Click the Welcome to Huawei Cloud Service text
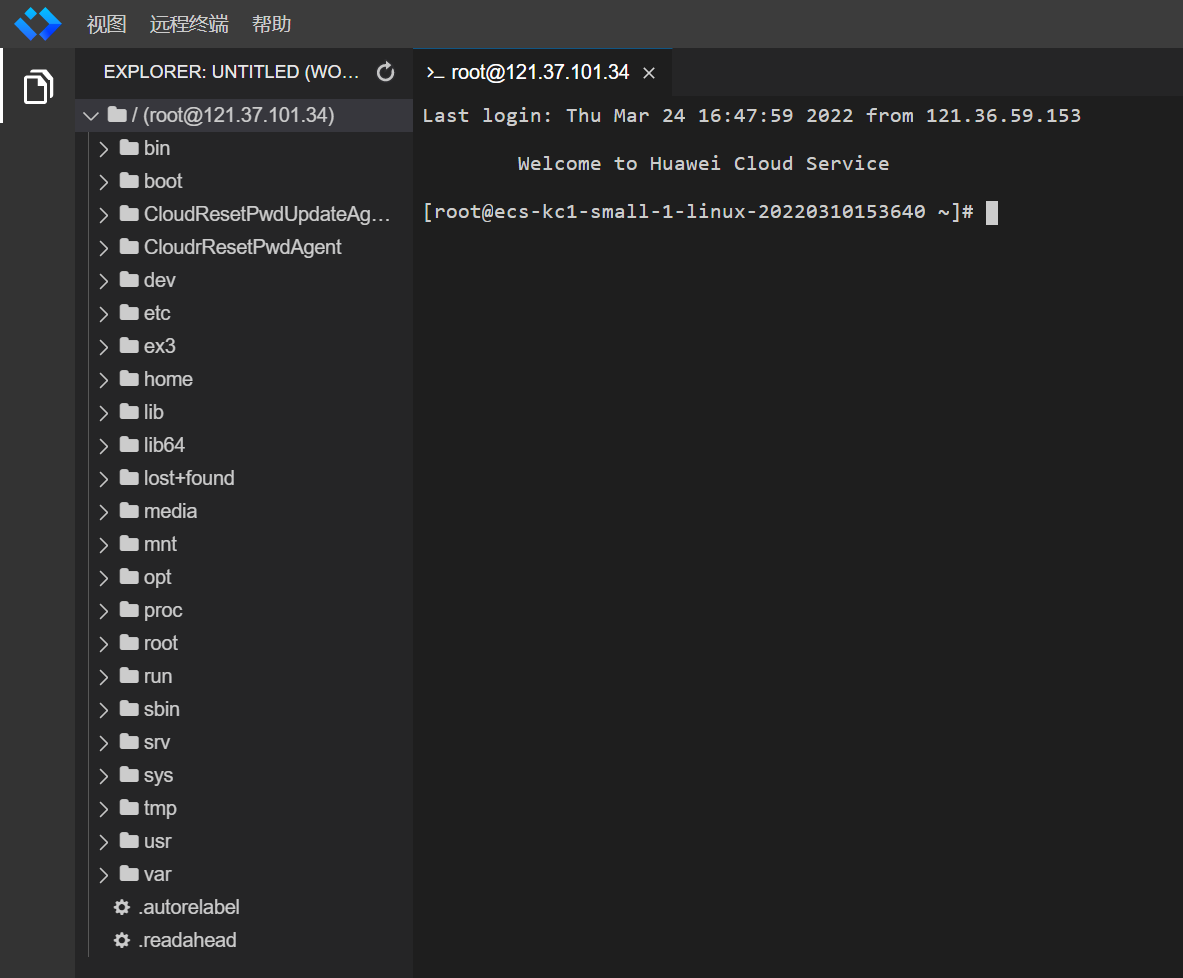The height and width of the screenshot is (978, 1183). pos(703,164)
